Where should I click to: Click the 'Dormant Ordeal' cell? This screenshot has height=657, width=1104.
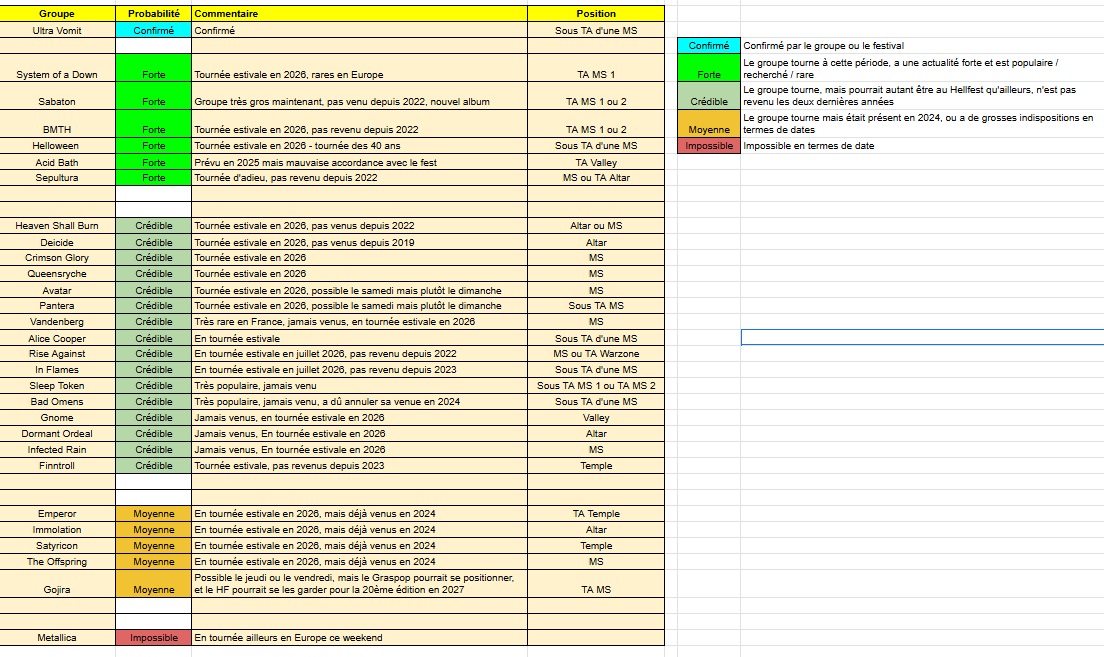tap(57, 434)
